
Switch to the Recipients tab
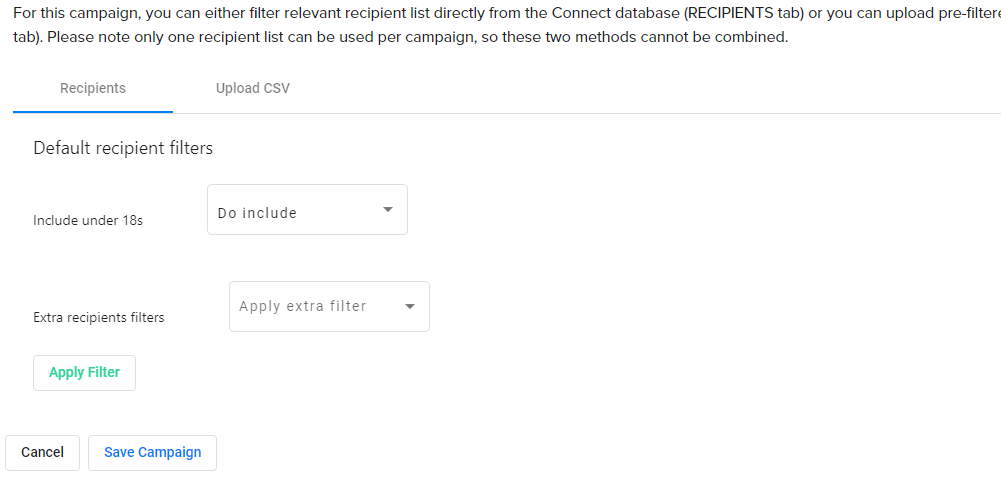[93, 88]
